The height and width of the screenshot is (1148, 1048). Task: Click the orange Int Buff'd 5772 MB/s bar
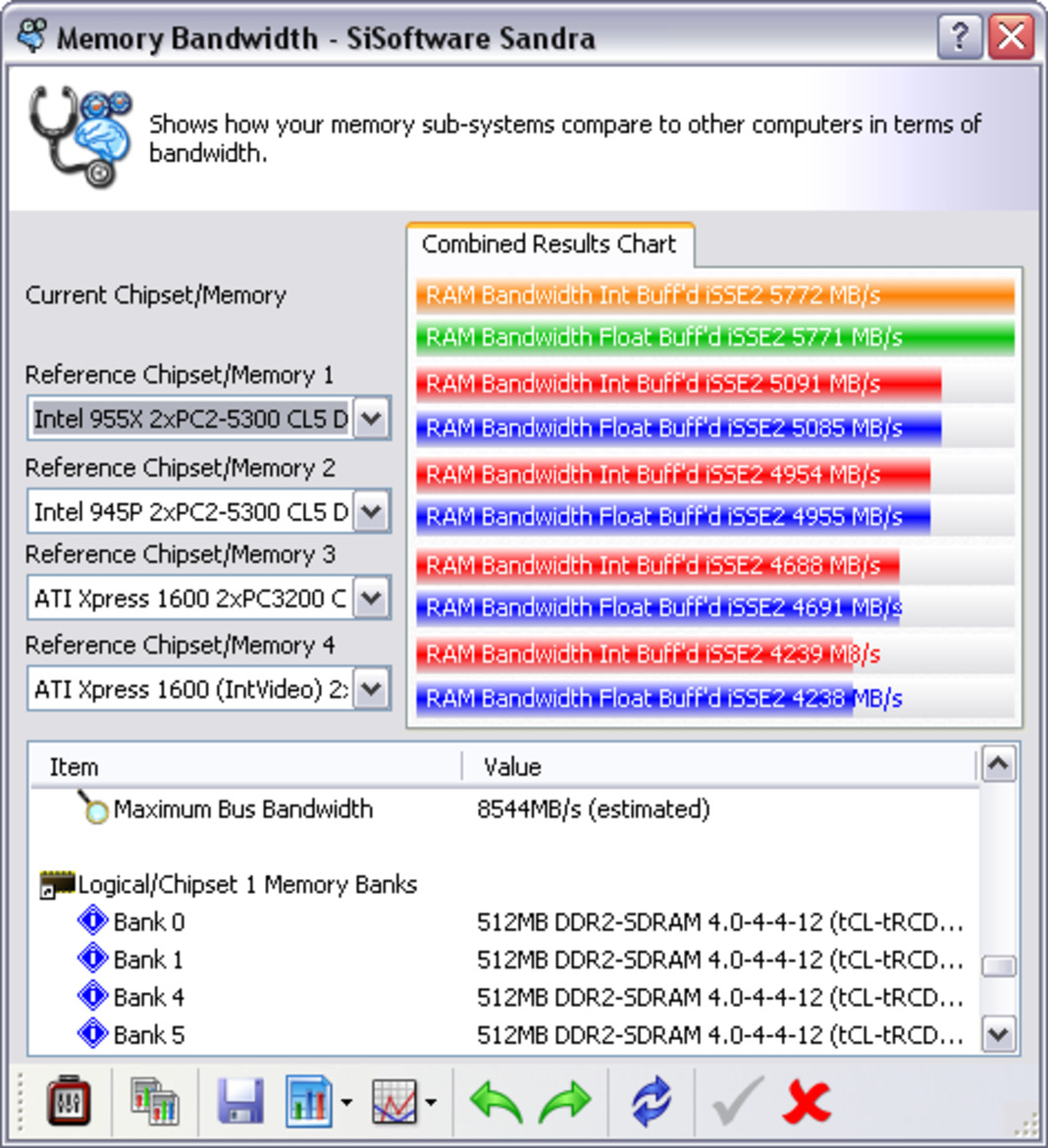[715, 295]
